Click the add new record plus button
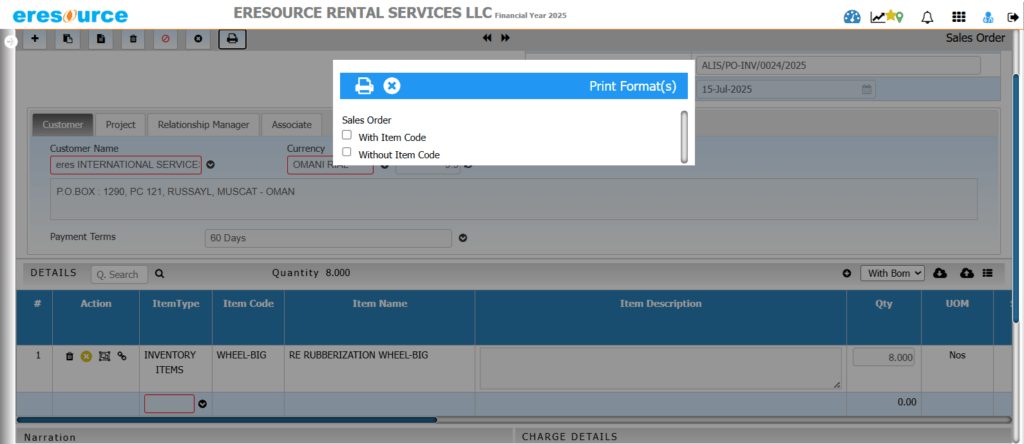 35,39
